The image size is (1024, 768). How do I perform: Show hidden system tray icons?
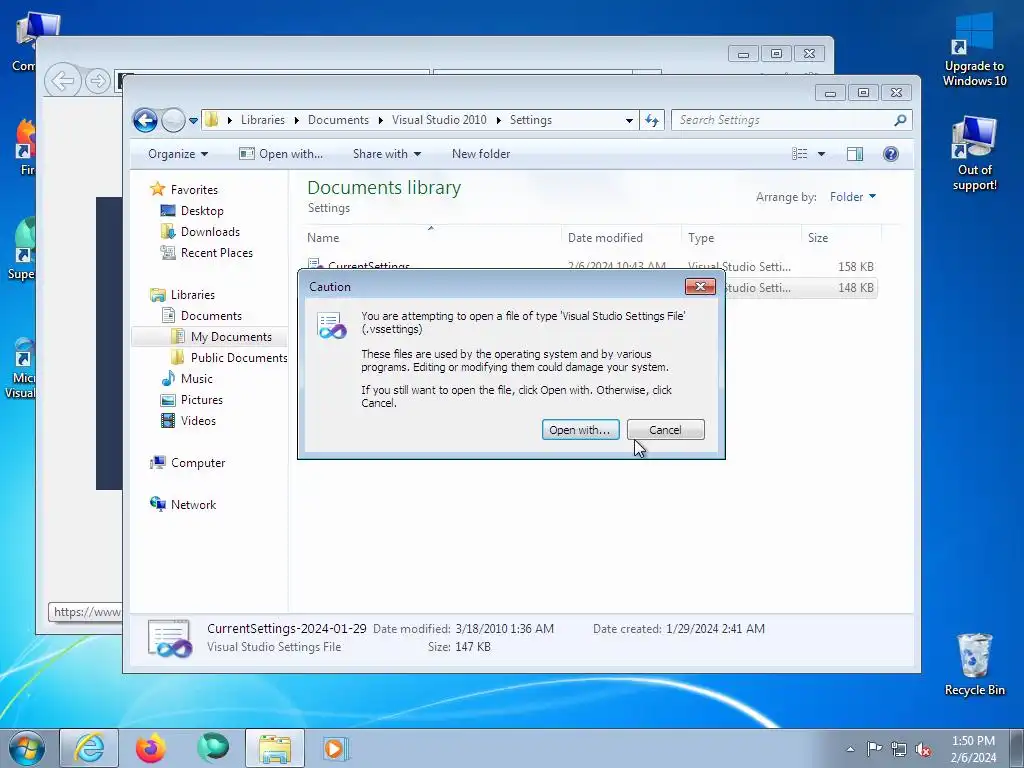(x=850, y=749)
